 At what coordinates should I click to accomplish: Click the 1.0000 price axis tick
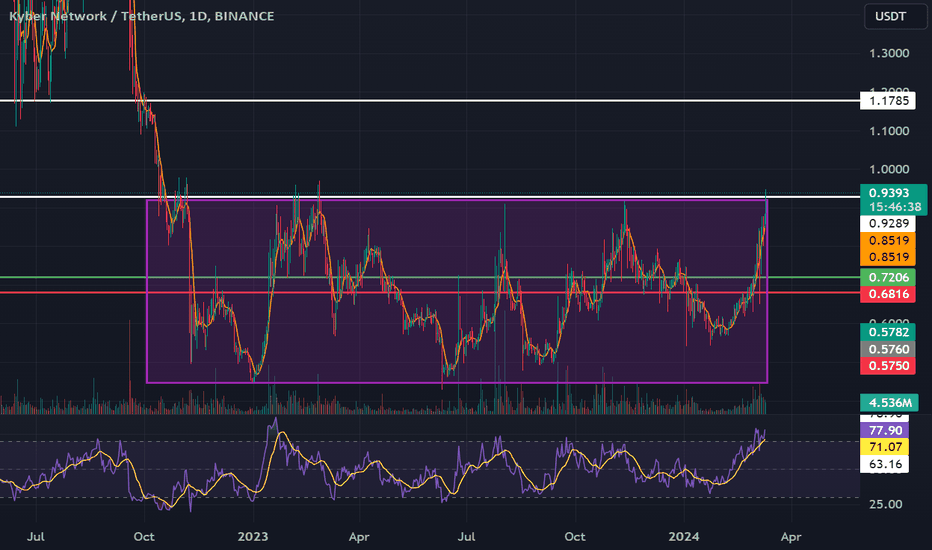(x=889, y=169)
